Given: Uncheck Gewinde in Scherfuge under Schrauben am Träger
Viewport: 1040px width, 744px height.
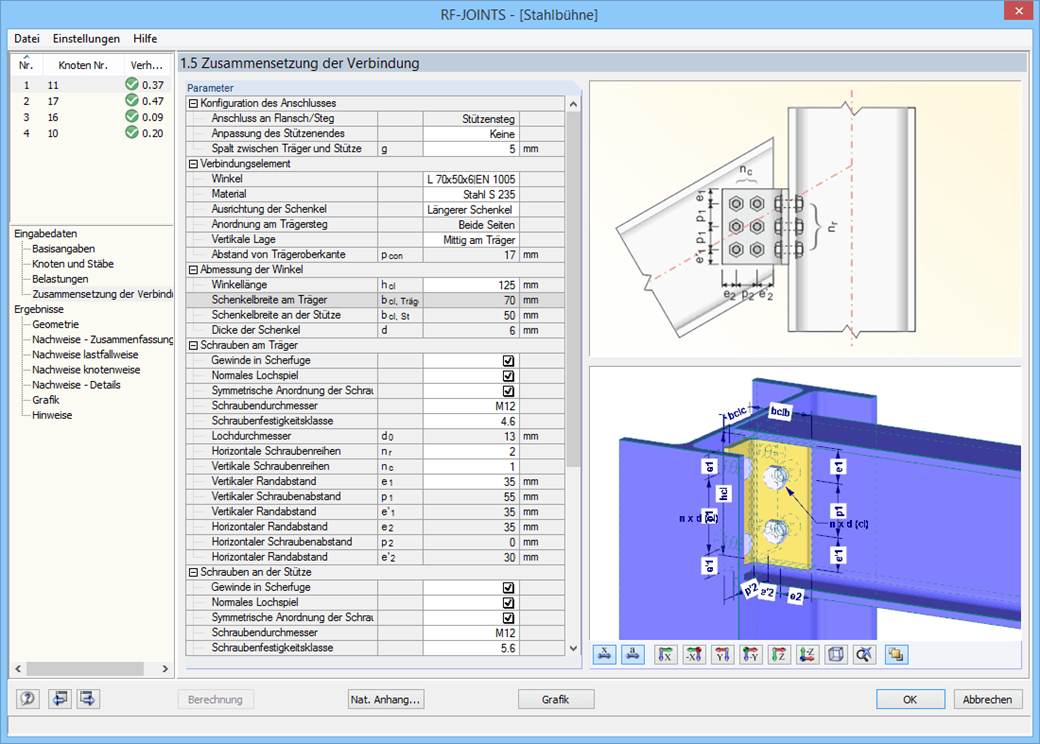Looking at the screenshot, I should coord(508,361).
